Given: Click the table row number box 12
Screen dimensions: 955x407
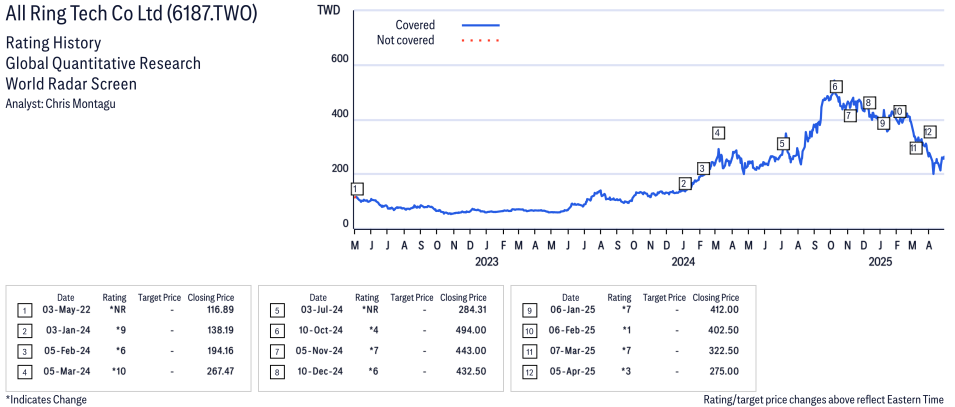Looking at the screenshot, I should pyautogui.click(x=528, y=370).
